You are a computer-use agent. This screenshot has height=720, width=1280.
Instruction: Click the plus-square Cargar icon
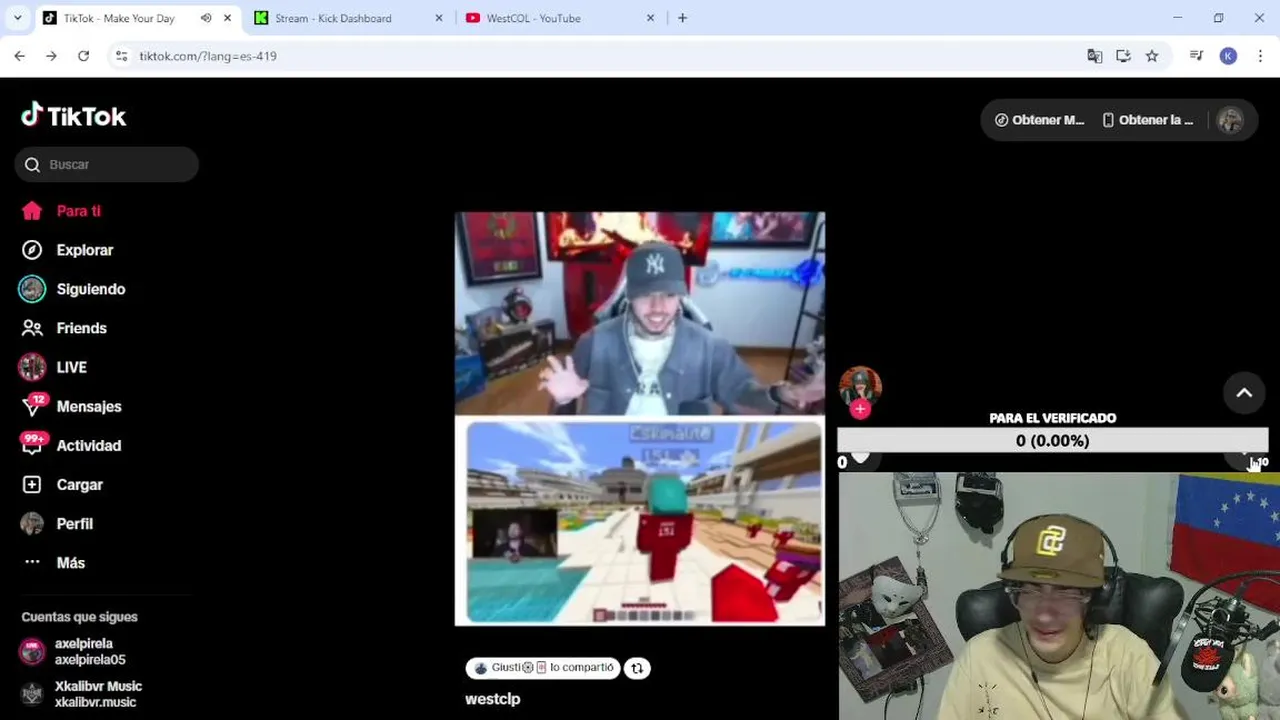pos(32,484)
